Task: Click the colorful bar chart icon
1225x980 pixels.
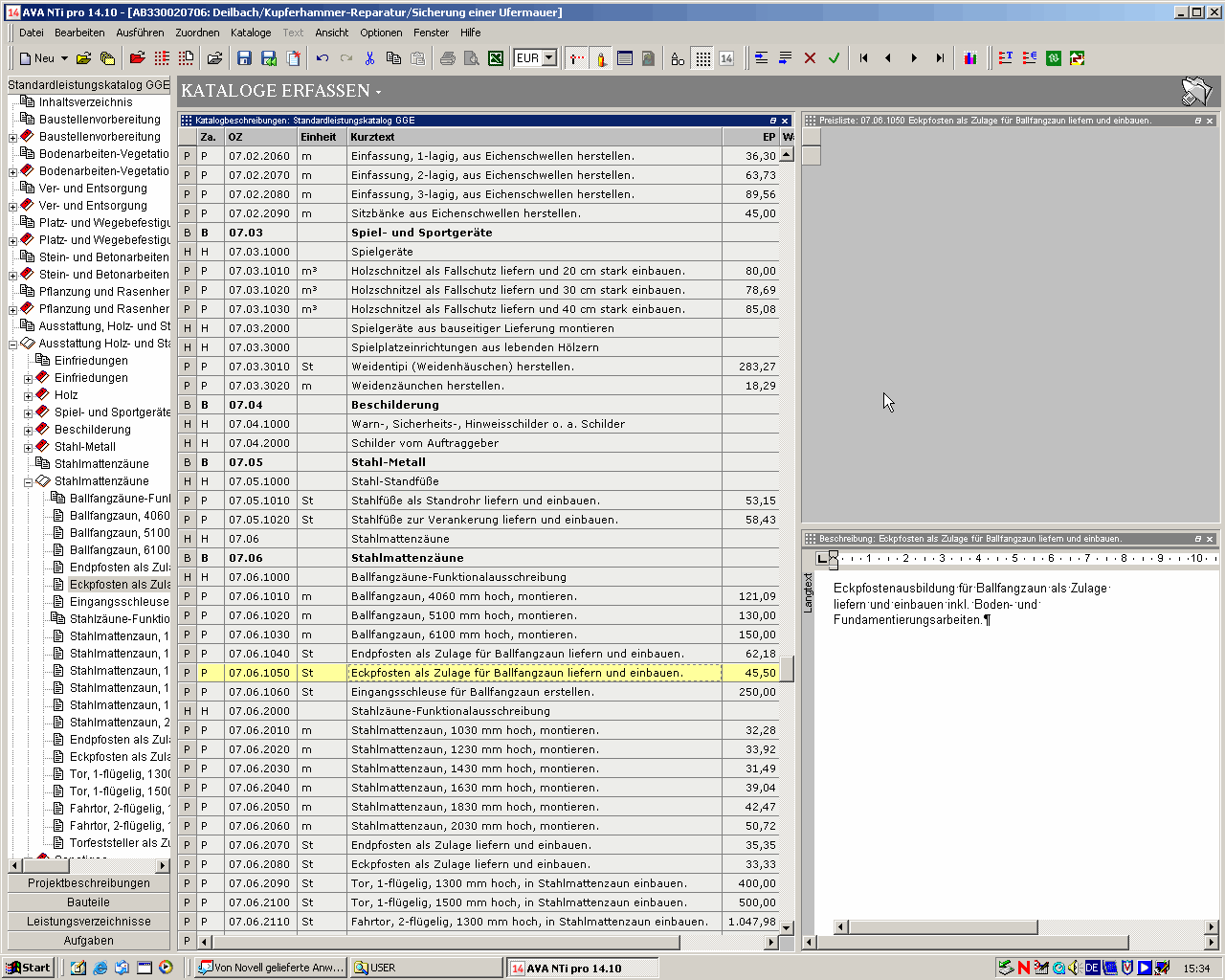Action: coord(970,58)
